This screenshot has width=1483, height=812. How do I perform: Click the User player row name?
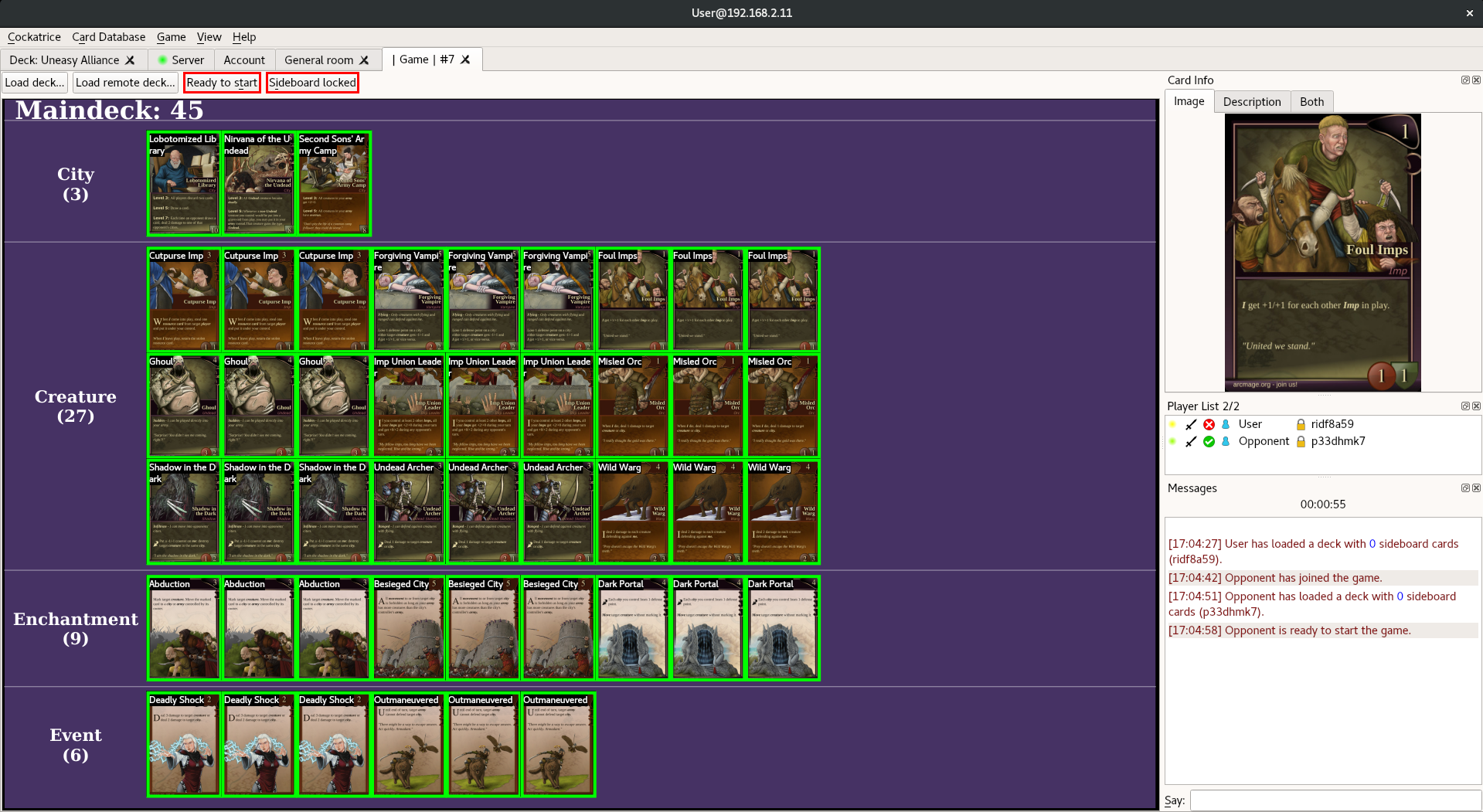point(1250,424)
